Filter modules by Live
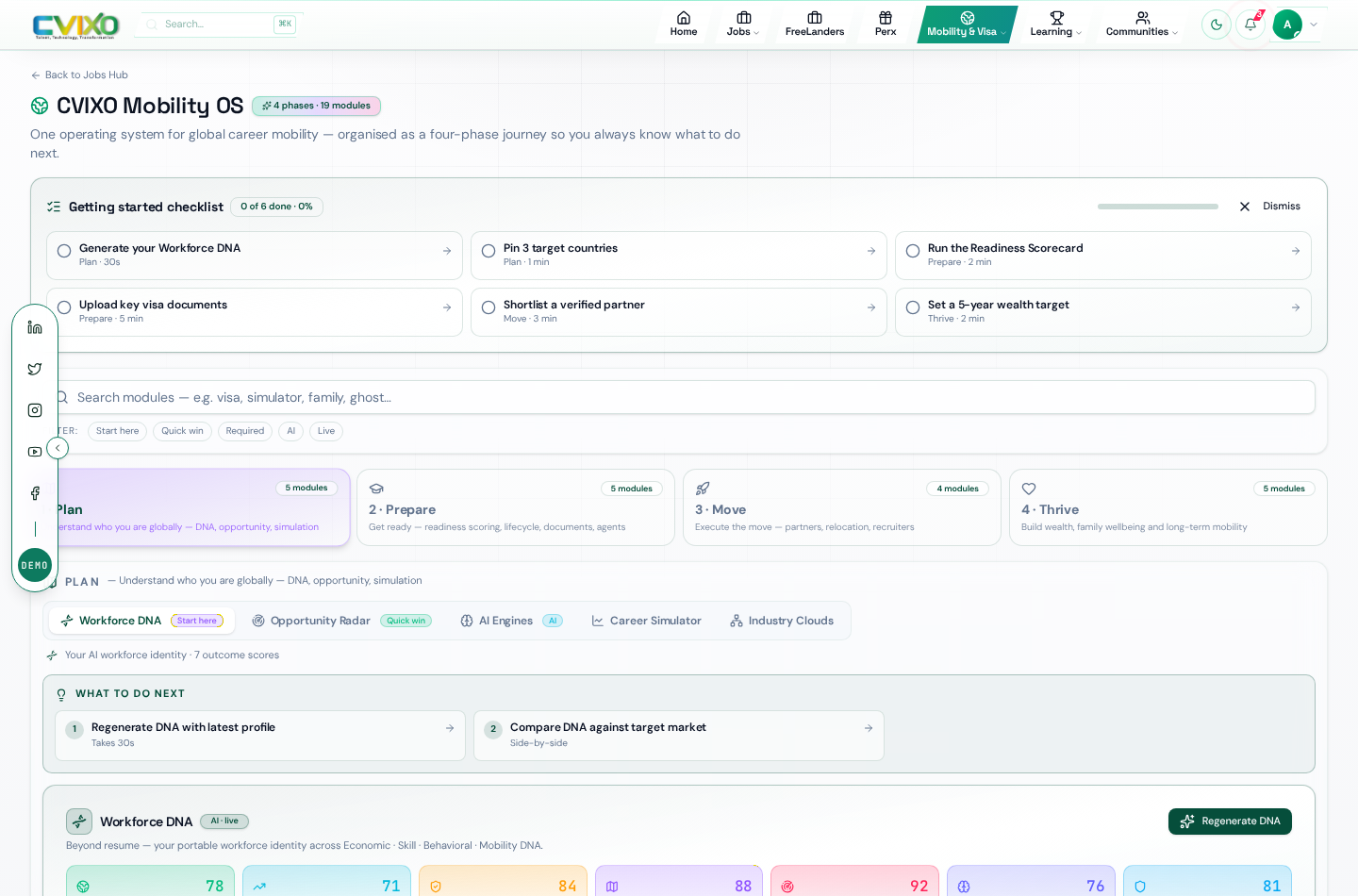The width and height of the screenshot is (1358, 896). [x=326, y=431]
